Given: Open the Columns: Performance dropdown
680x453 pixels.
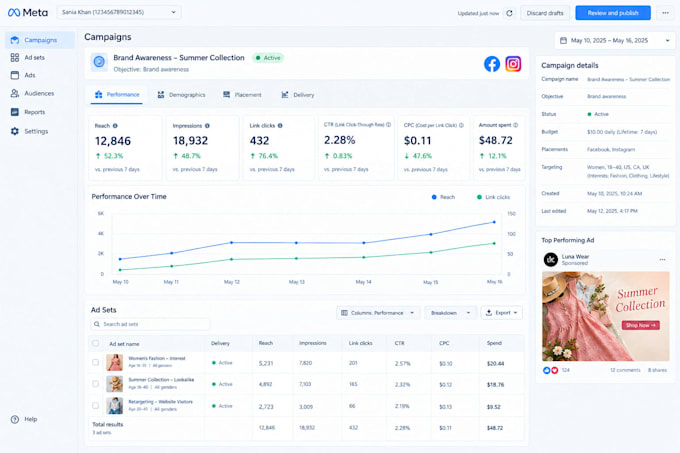Looking at the screenshot, I should coord(378,313).
